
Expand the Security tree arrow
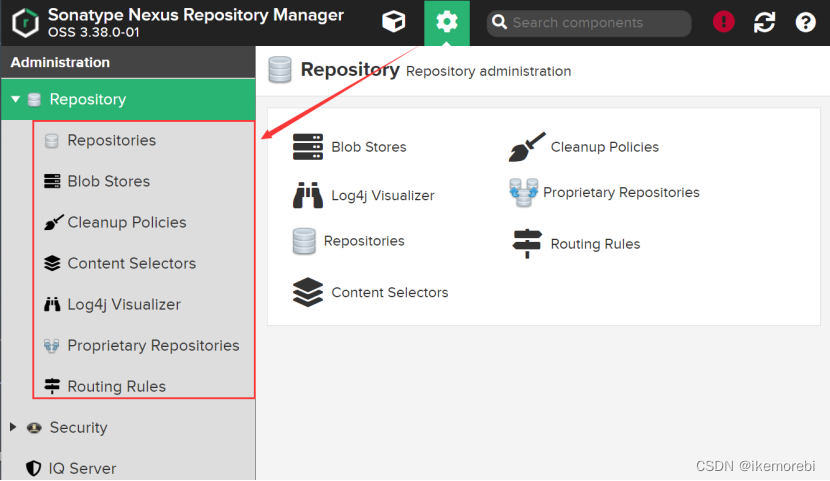13,427
